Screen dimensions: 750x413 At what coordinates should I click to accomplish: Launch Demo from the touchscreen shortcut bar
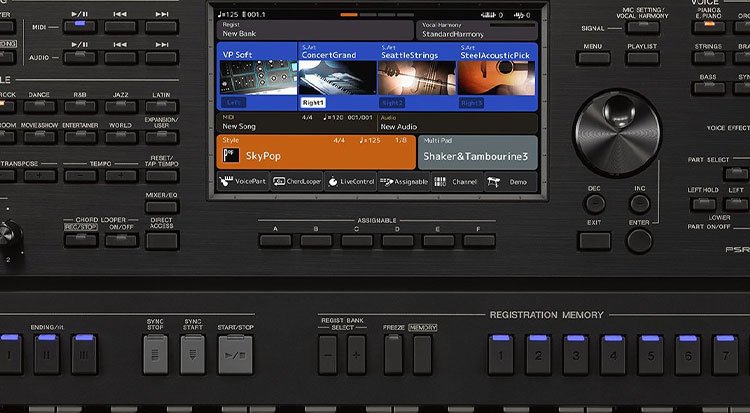(x=510, y=182)
